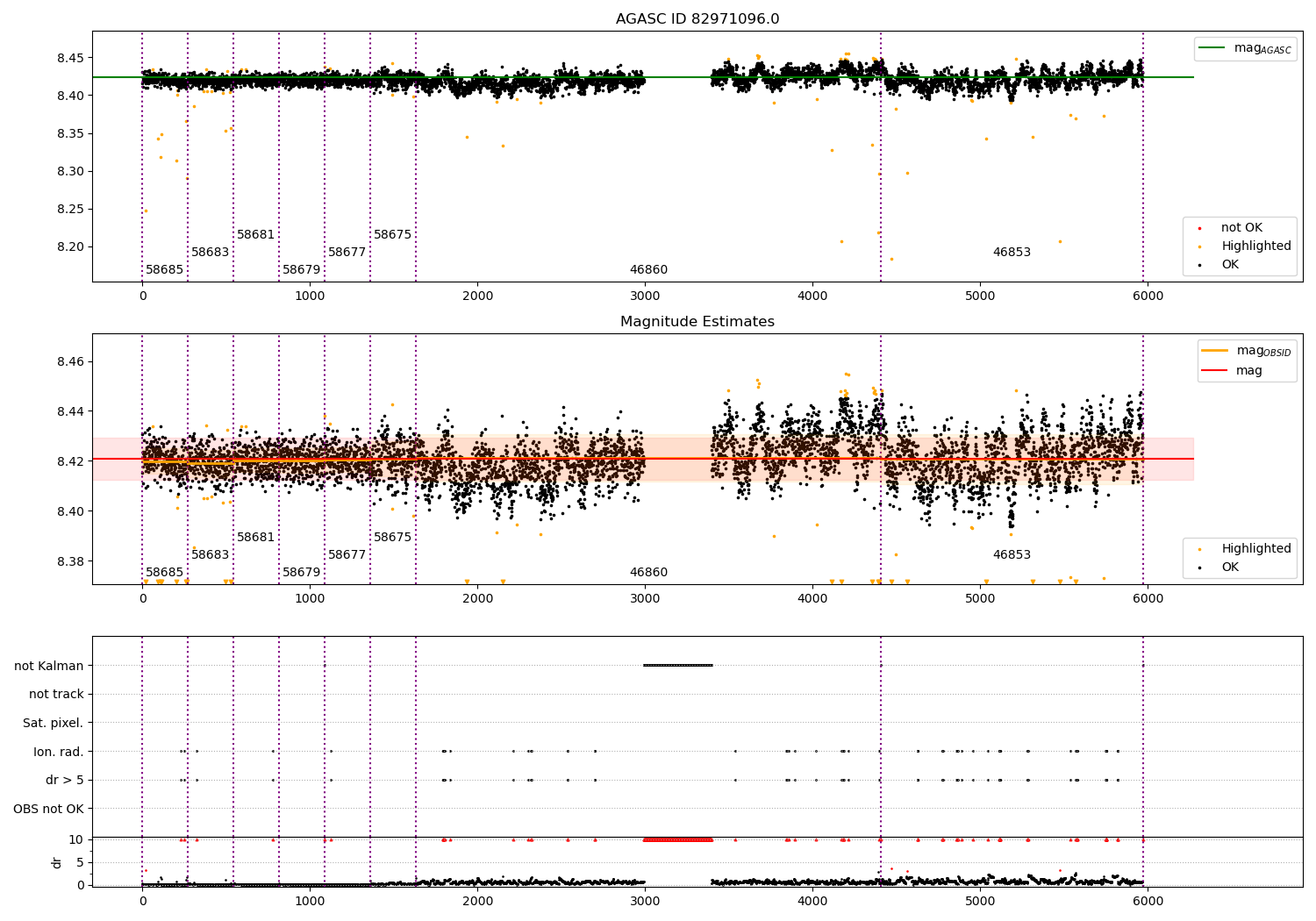
Task: Click OBSID label '46853' in the top plot
Action: coord(1012,253)
